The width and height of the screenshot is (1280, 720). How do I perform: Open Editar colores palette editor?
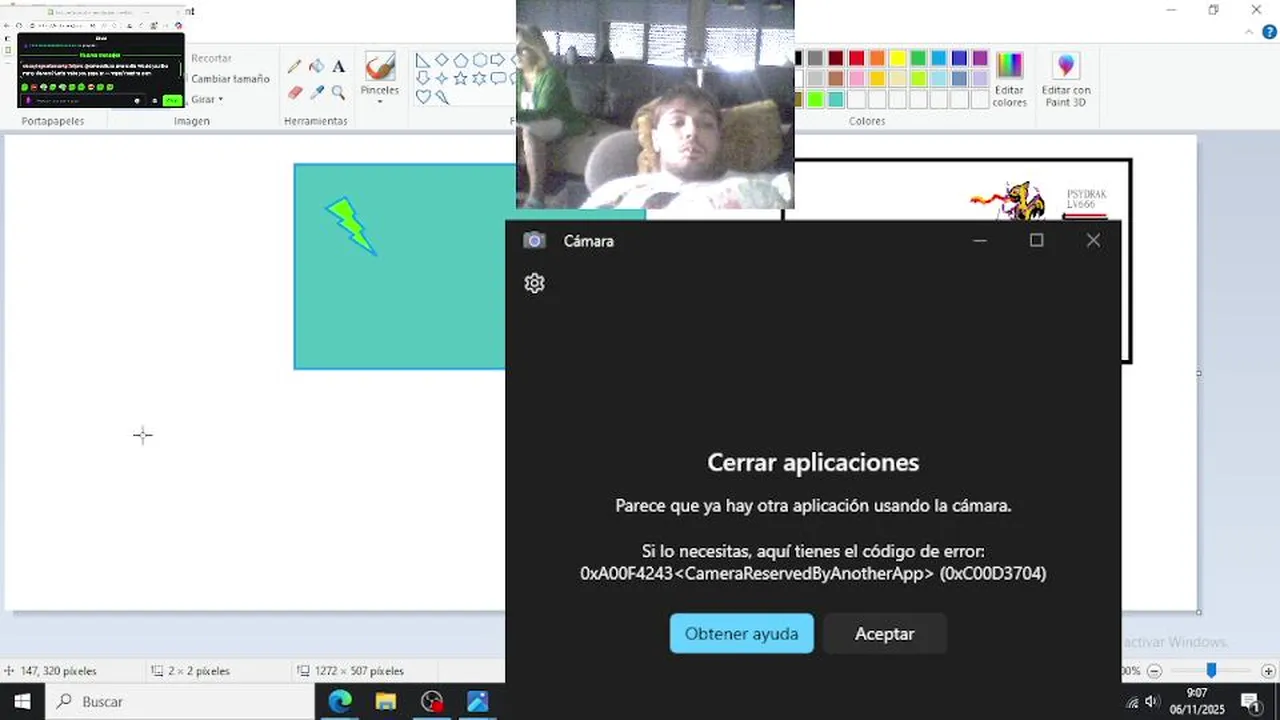point(1010,78)
